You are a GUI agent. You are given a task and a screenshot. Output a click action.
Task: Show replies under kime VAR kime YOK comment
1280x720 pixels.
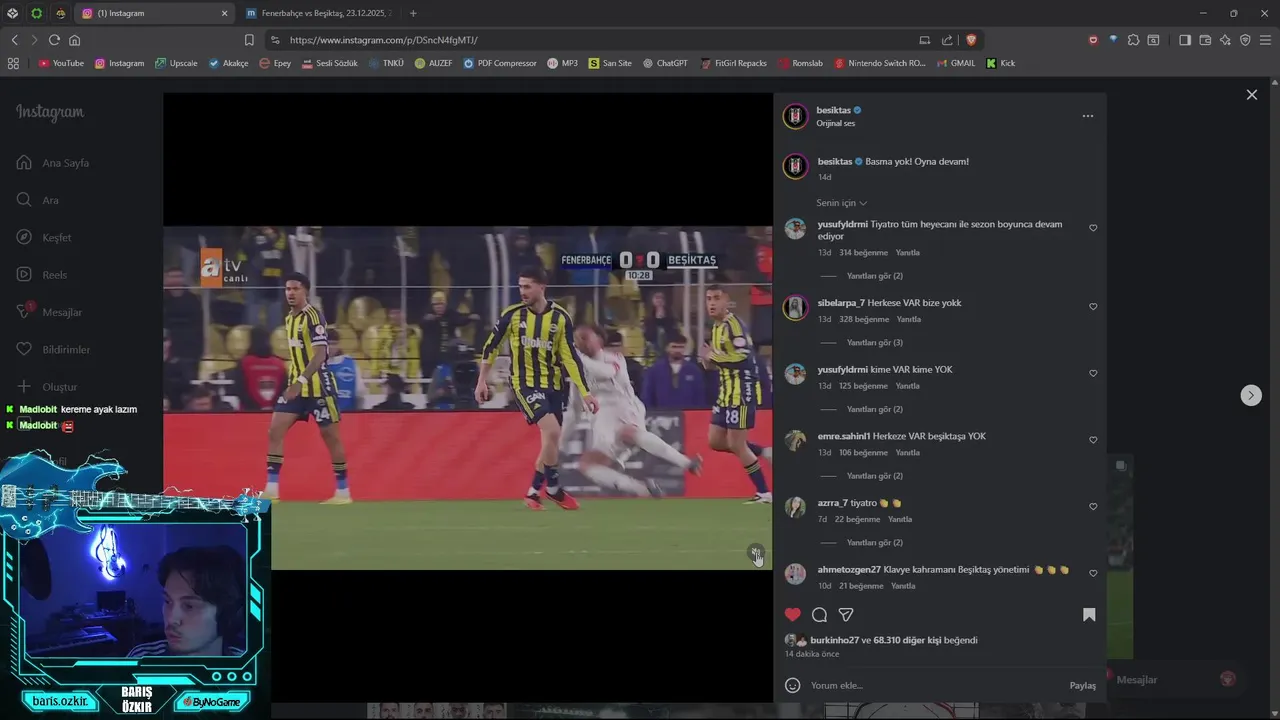pos(874,409)
